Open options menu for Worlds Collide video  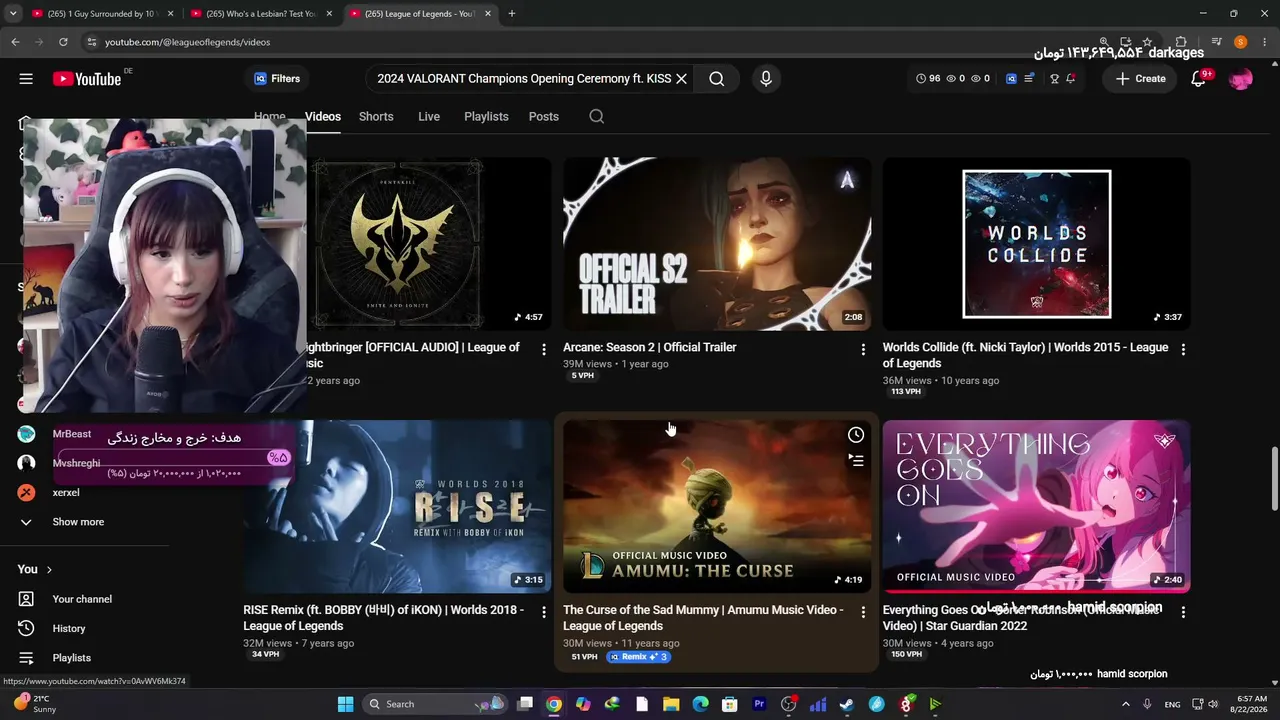pyautogui.click(x=1183, y=349)
